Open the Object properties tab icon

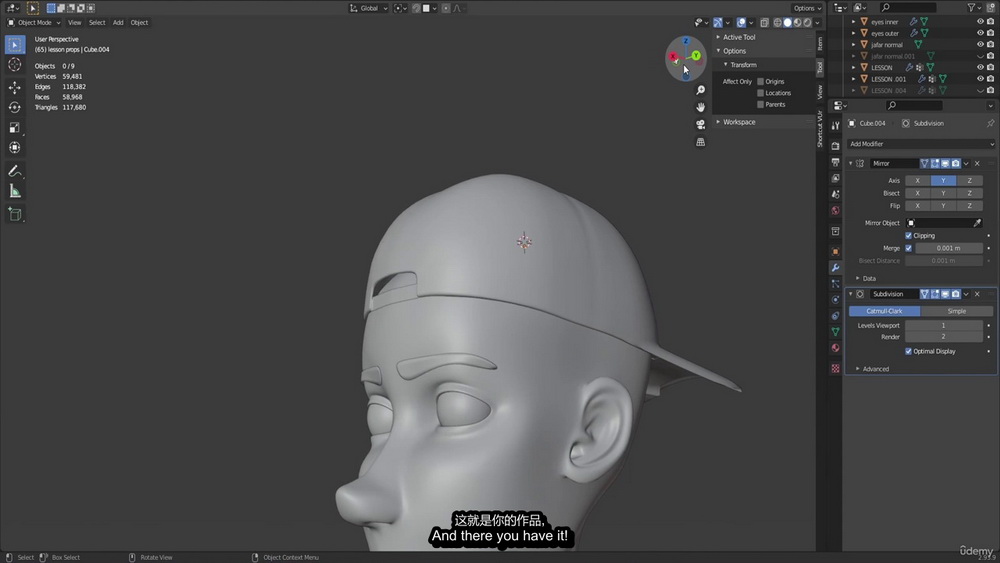point(835,251)
